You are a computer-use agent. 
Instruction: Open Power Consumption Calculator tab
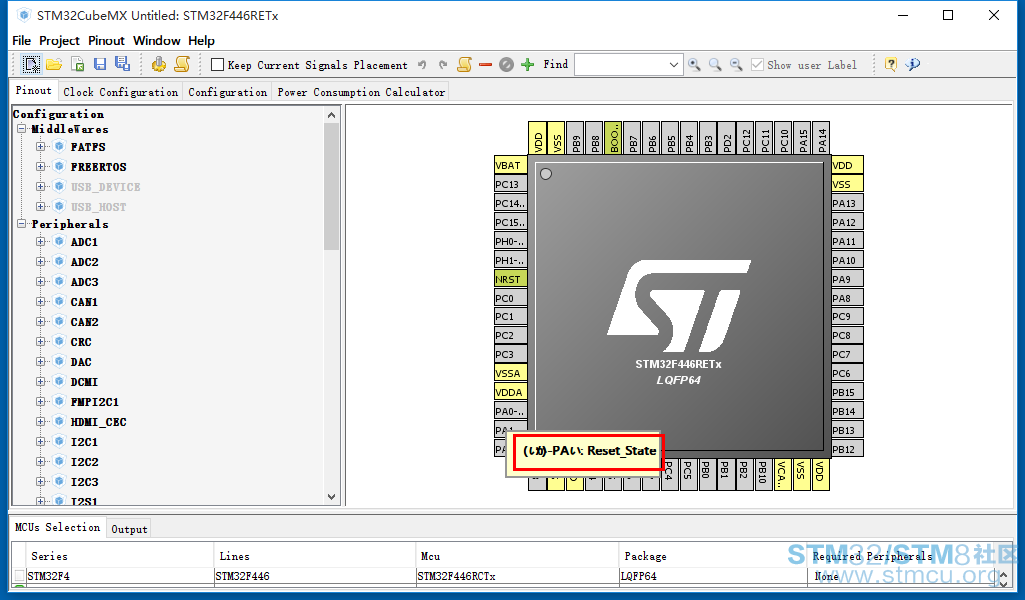(x=361, y=92)
